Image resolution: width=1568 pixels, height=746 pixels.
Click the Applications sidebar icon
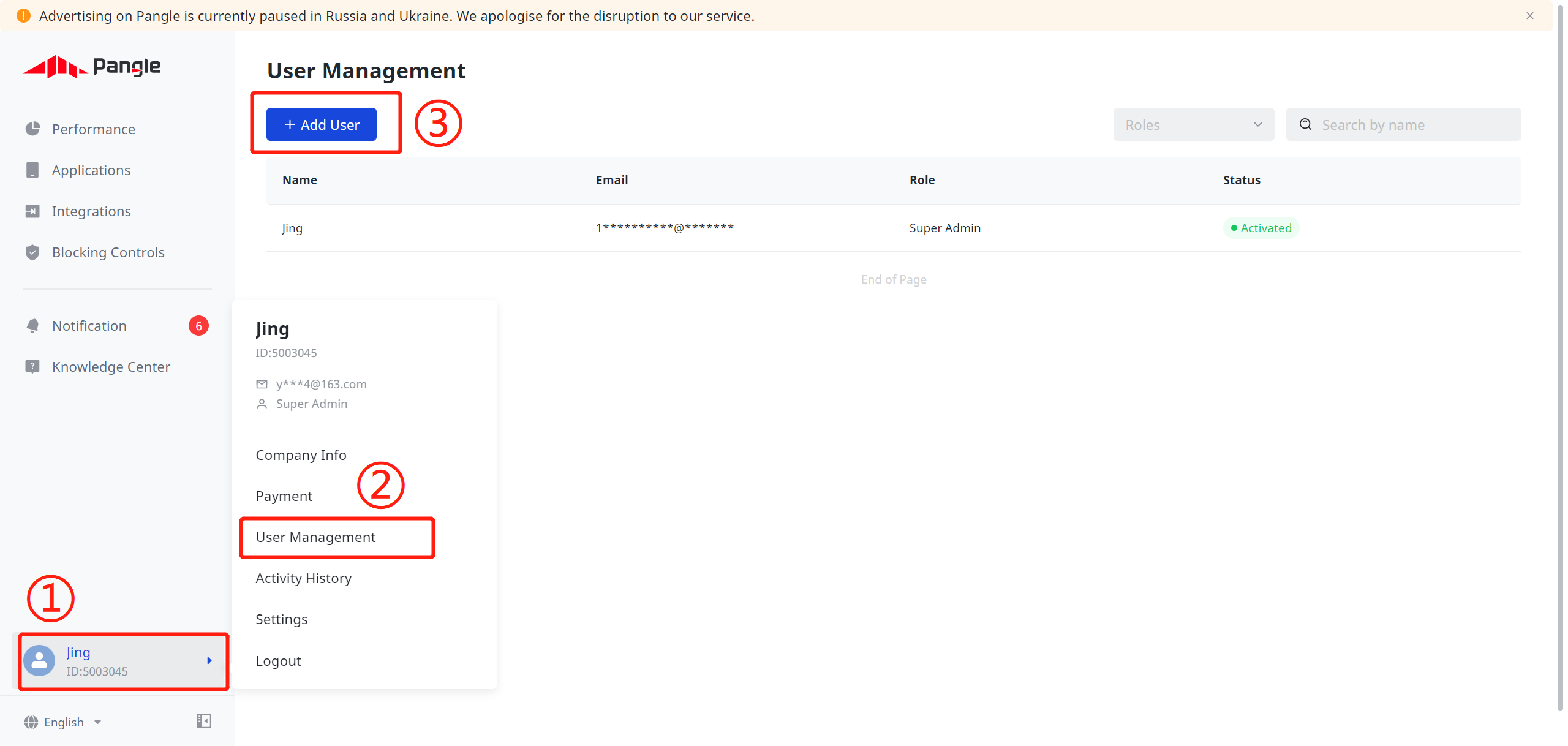32,170
